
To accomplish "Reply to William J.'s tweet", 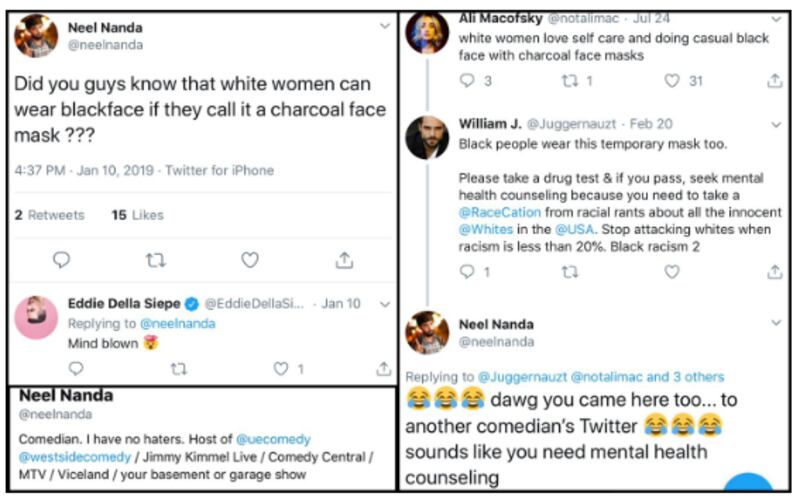I will pyautogui.click(x=468, y=272).
